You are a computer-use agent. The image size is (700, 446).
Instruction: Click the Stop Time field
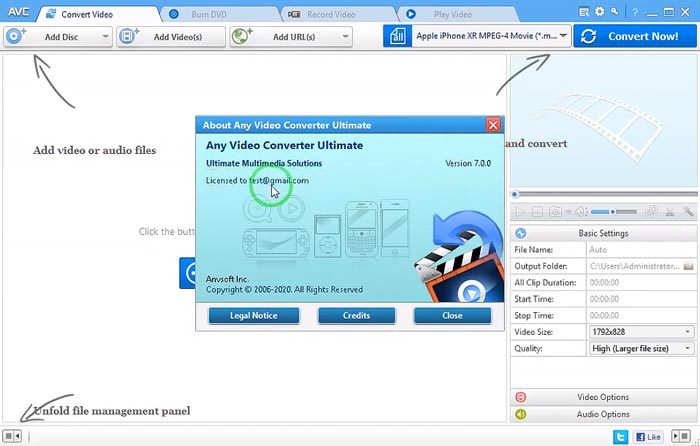(642, 316)
